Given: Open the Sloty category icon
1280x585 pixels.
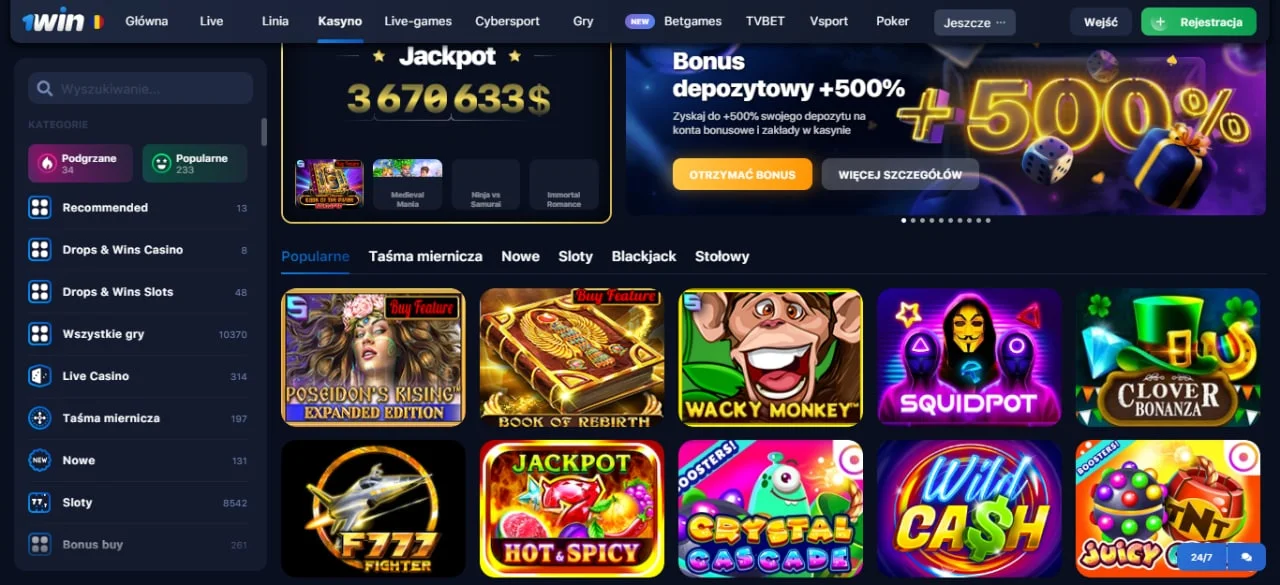Looking at the screenshot, I should (40, 502).
